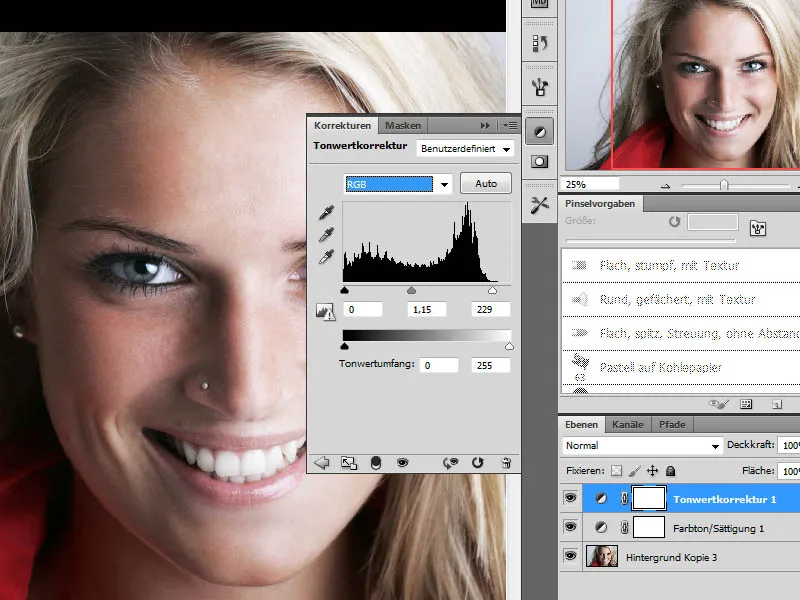This screenshot has height=600, width=800.
Task: Click the 229 highlight input field
Action: tap(490, 310)
